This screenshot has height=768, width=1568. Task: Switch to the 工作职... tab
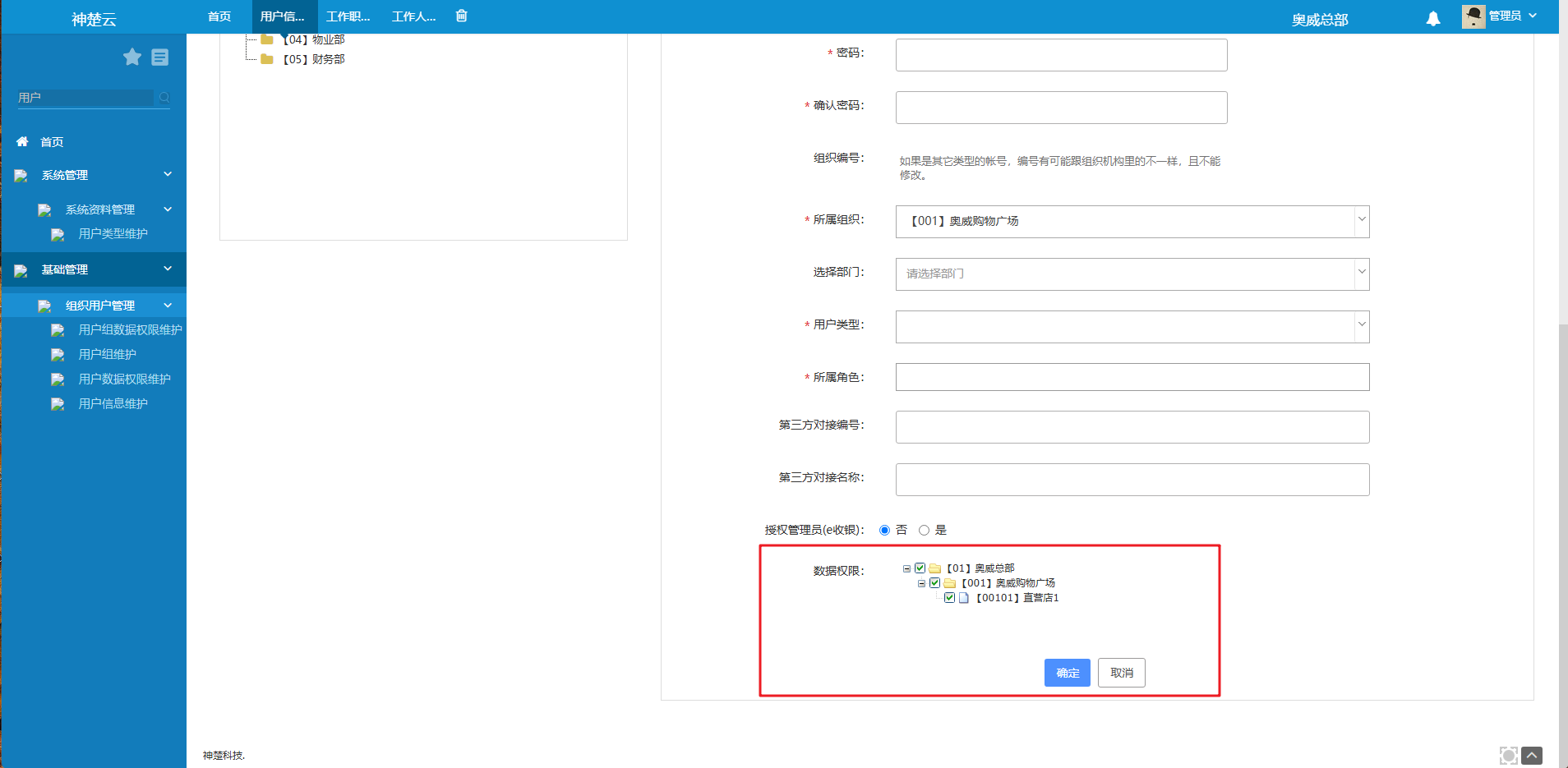pos(348,16)
